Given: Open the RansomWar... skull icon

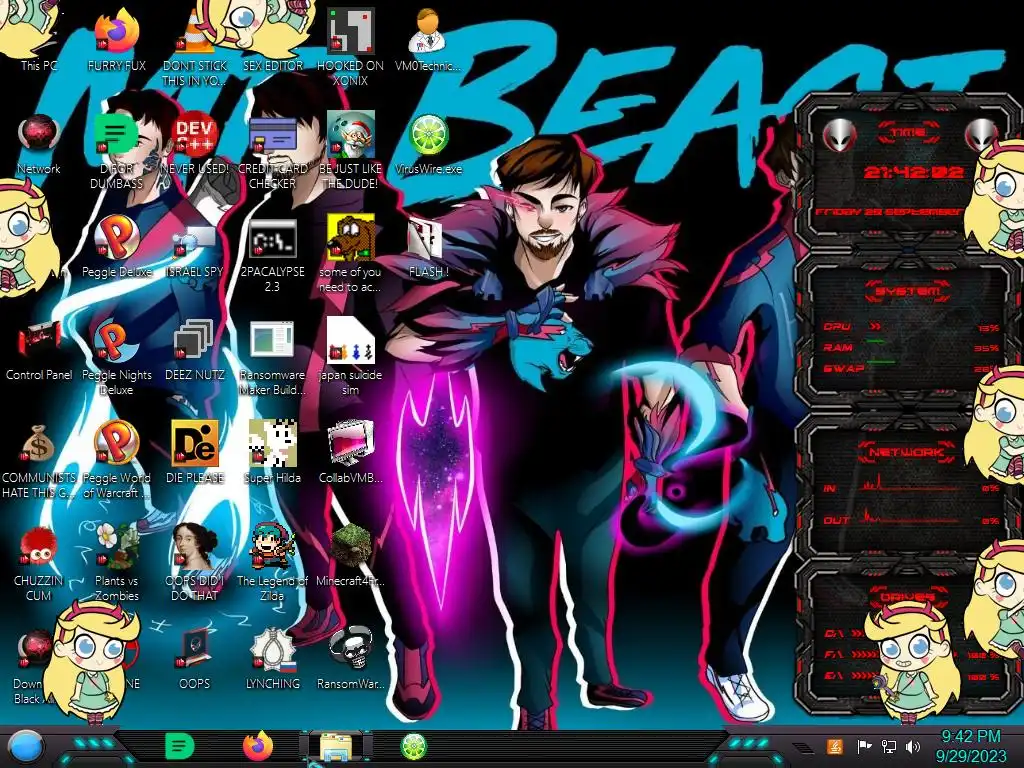Looking at the screenshot, I should pyautogui.click(x=351, y=658).
